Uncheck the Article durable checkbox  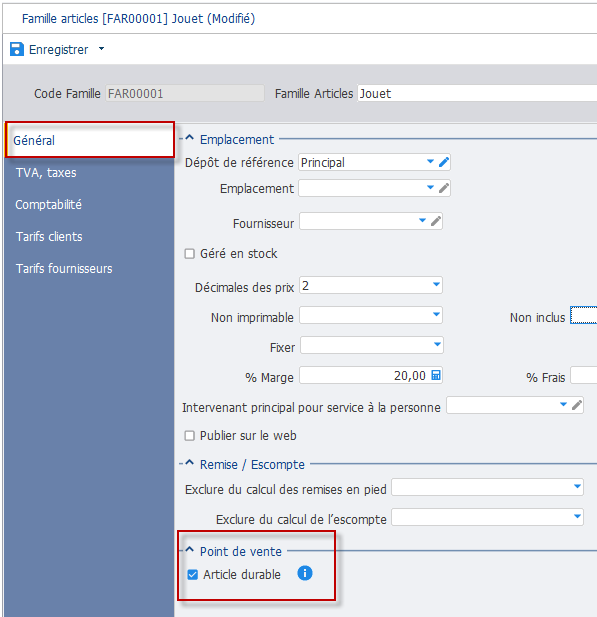[x=192, y=575]
